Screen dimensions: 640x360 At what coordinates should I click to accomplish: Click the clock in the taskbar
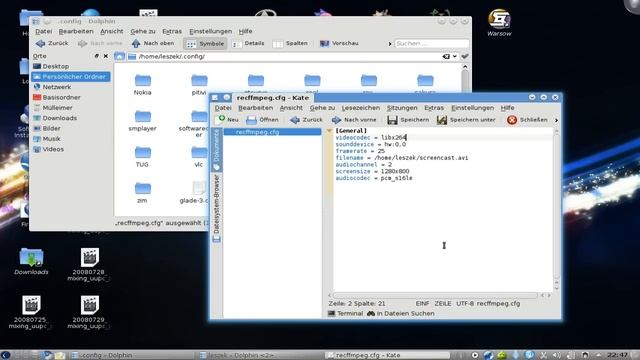click(617, 355)
